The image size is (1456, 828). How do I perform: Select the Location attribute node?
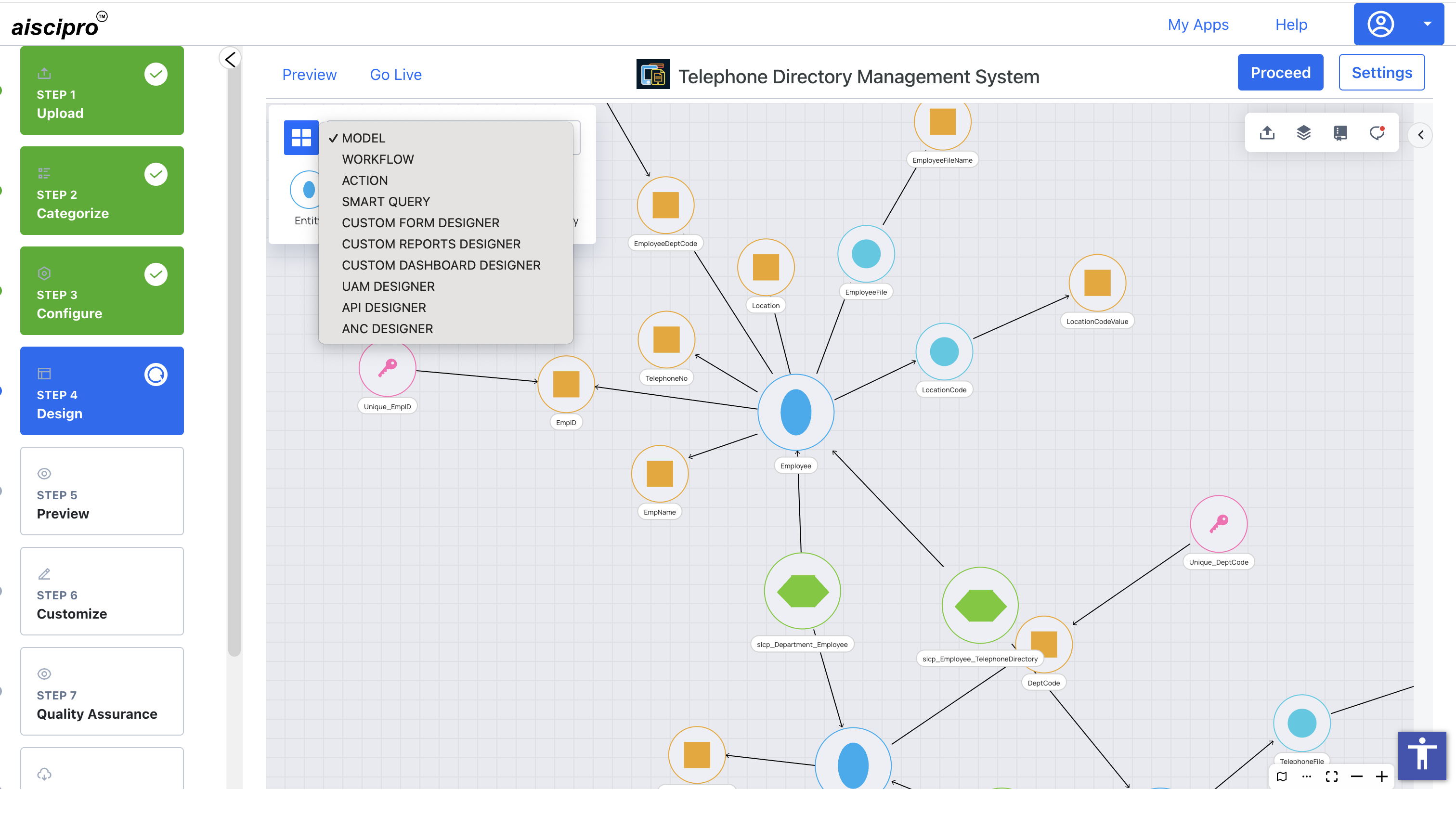click(766, 267)
